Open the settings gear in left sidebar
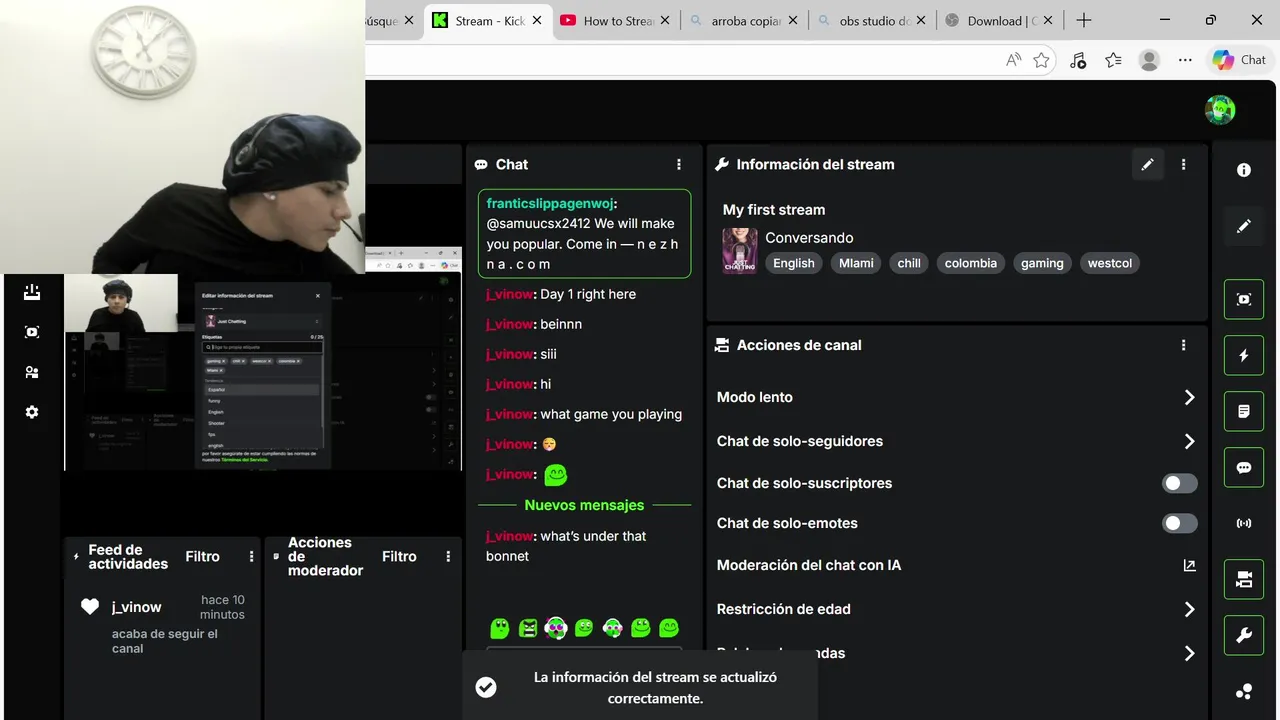 tap(32, 412)
